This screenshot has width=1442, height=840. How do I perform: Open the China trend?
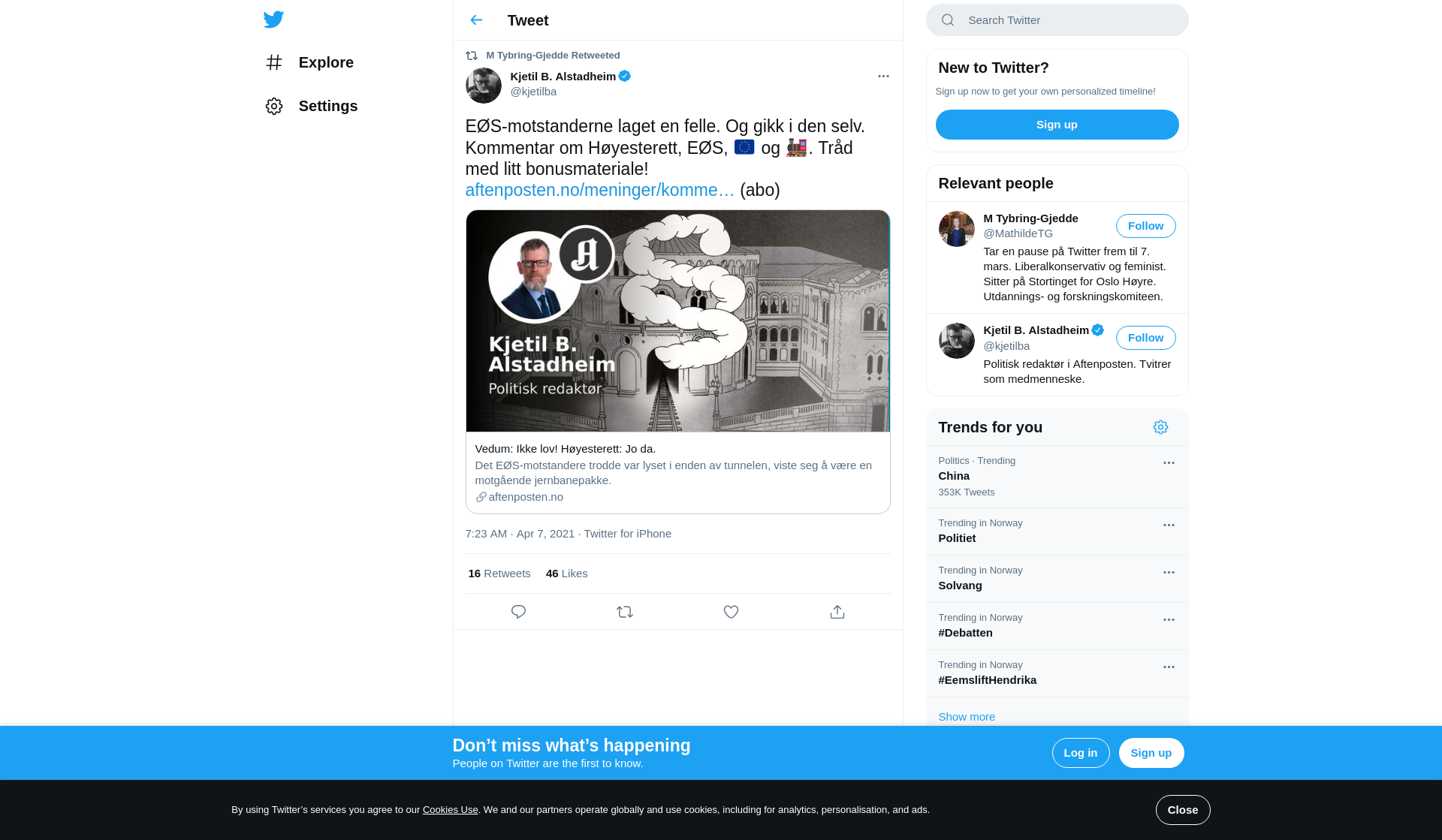1057,477
